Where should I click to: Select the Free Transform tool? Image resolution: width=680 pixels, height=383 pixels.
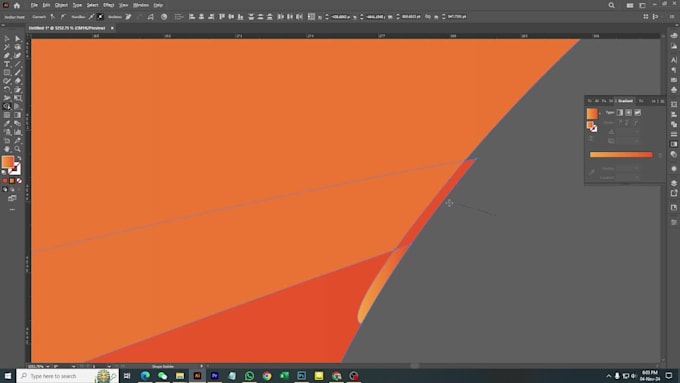click(x=17, y=98)
